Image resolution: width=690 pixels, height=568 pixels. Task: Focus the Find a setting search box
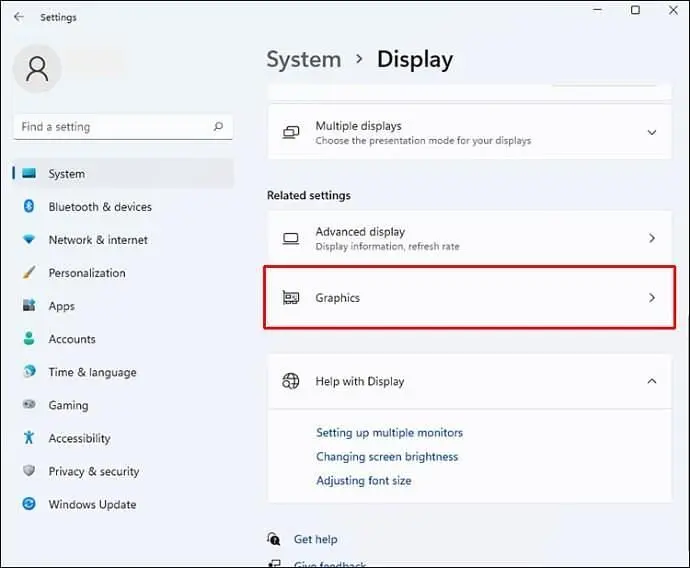(x=123, y=127)
